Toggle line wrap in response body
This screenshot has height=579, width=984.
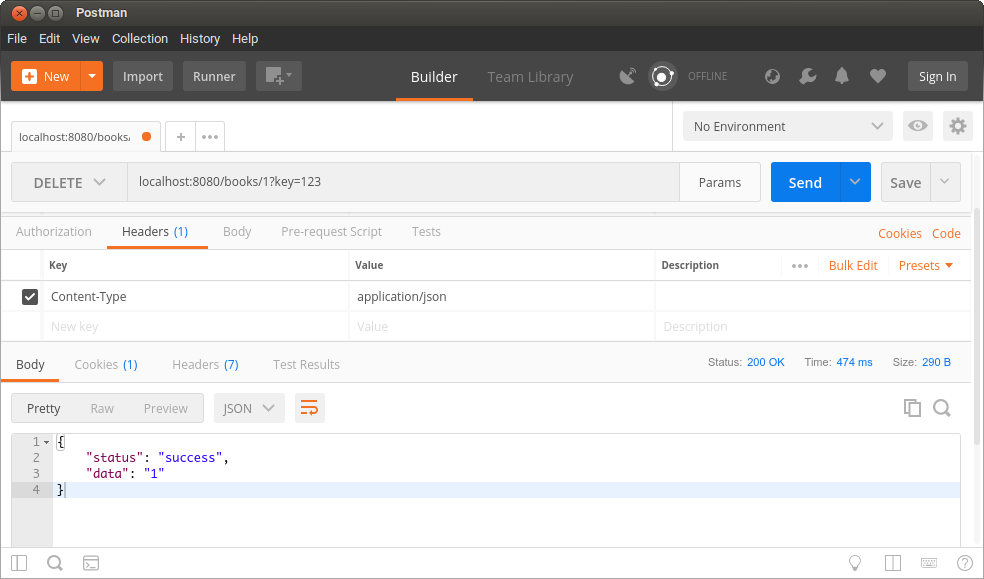(310, 408)
